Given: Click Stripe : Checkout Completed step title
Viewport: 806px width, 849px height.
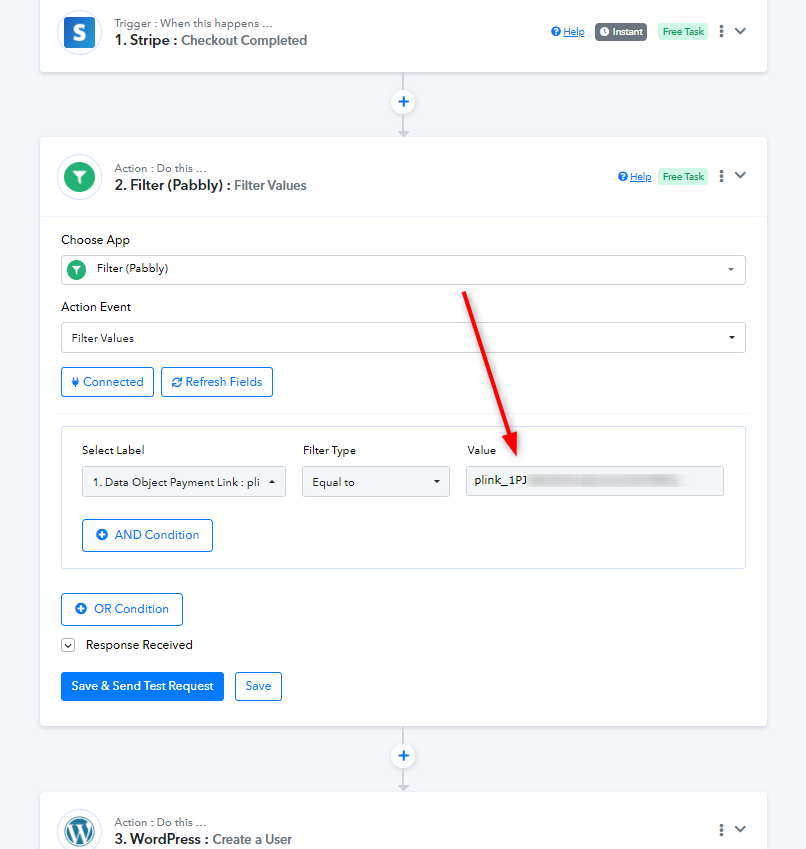Looking at the screenshot, I should 211,41.
